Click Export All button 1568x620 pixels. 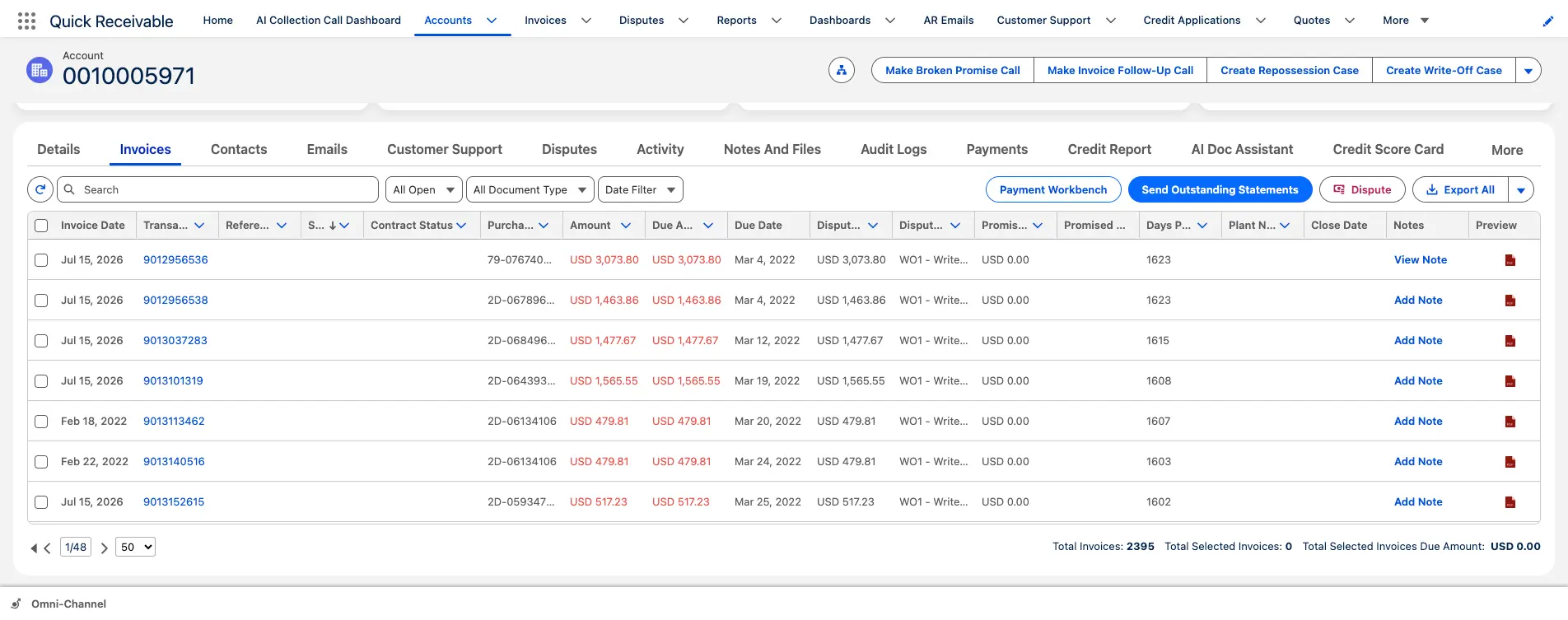point(1460,190)
